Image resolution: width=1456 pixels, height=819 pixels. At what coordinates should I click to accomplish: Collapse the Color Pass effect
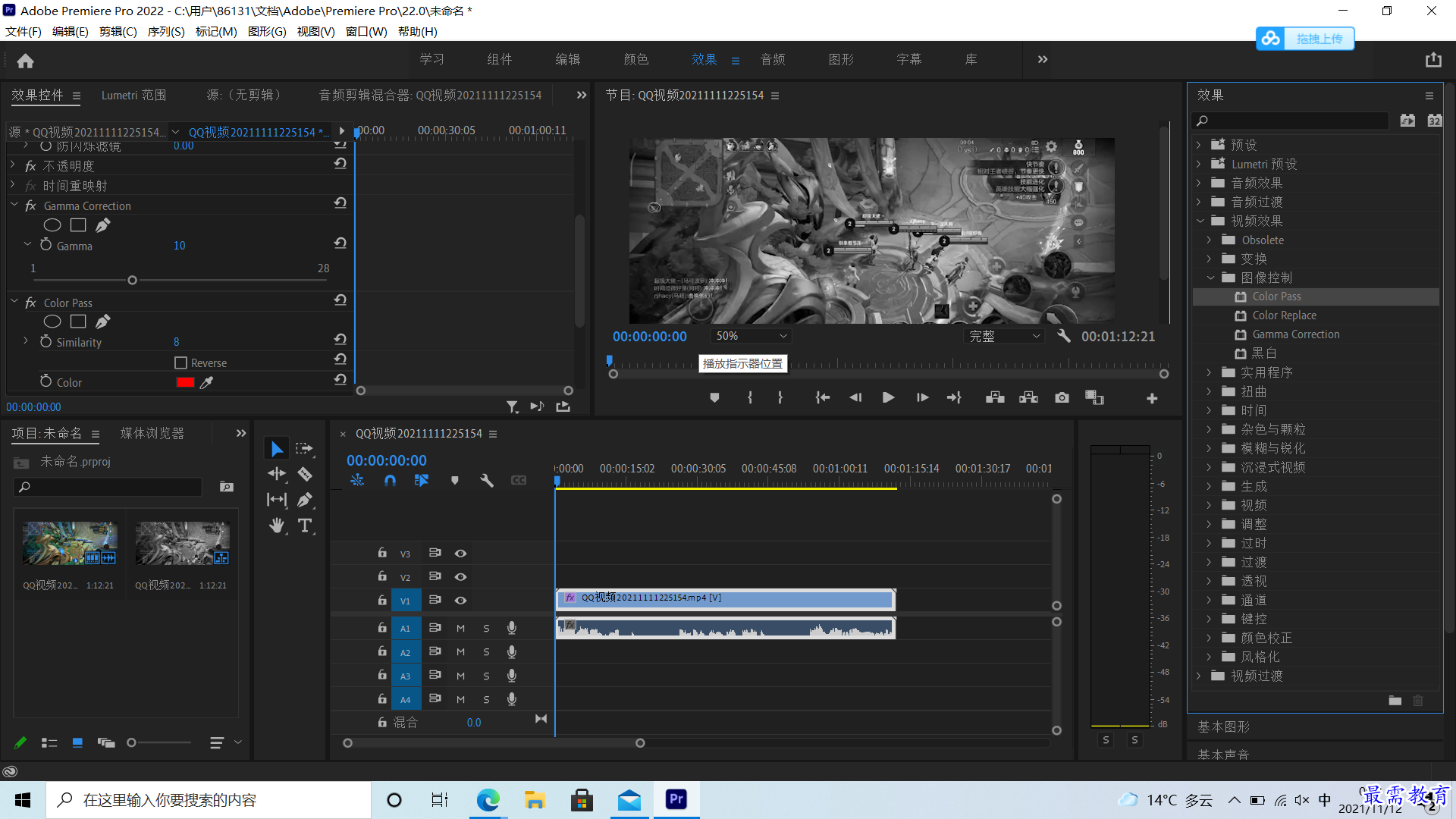pos(14,302)
